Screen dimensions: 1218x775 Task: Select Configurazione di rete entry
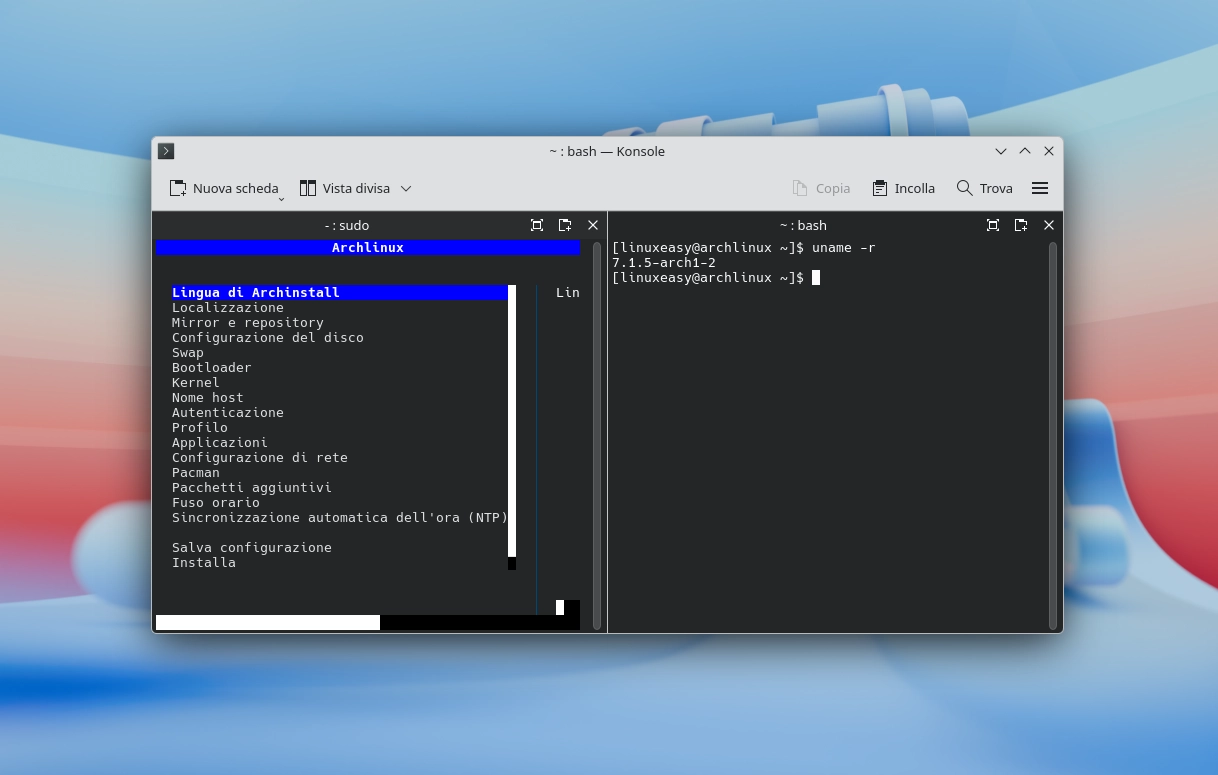(x=260, y=457)
